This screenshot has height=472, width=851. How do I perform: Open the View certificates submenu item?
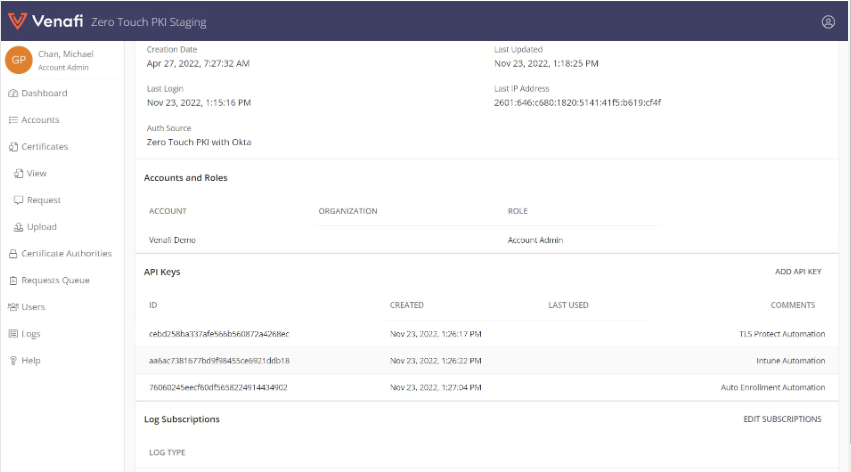click(36, 174)
